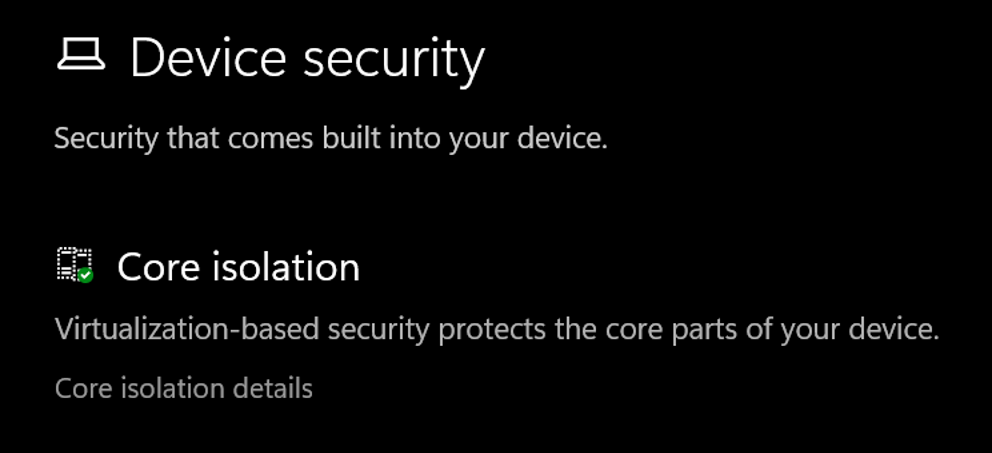This screenshot has width=992, height=453.
Task: Click the Virtualization-based security description
Action: [x=497, y=329]
